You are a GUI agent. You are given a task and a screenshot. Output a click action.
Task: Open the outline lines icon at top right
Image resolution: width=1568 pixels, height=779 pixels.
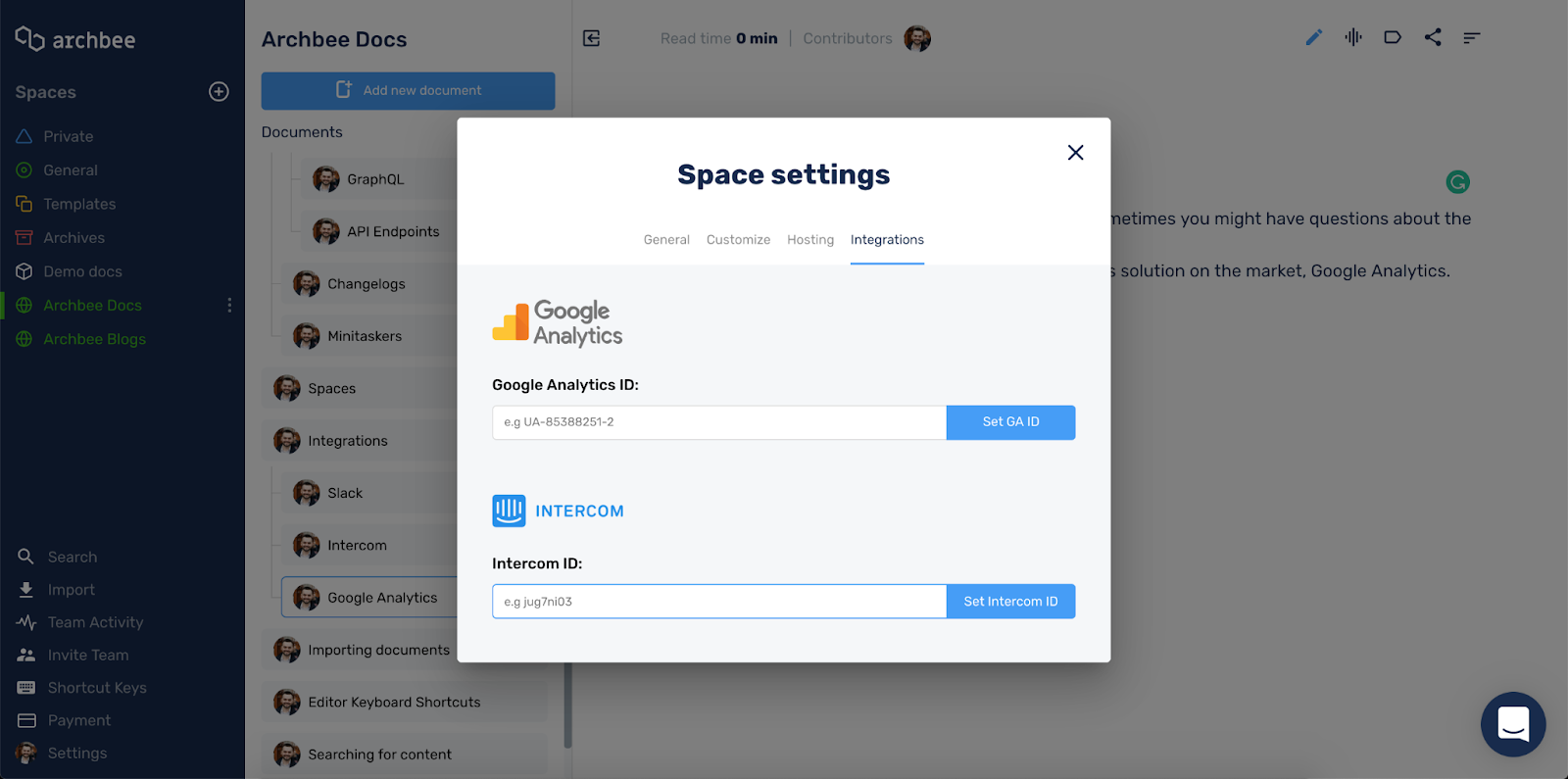tap(1471, 38)
